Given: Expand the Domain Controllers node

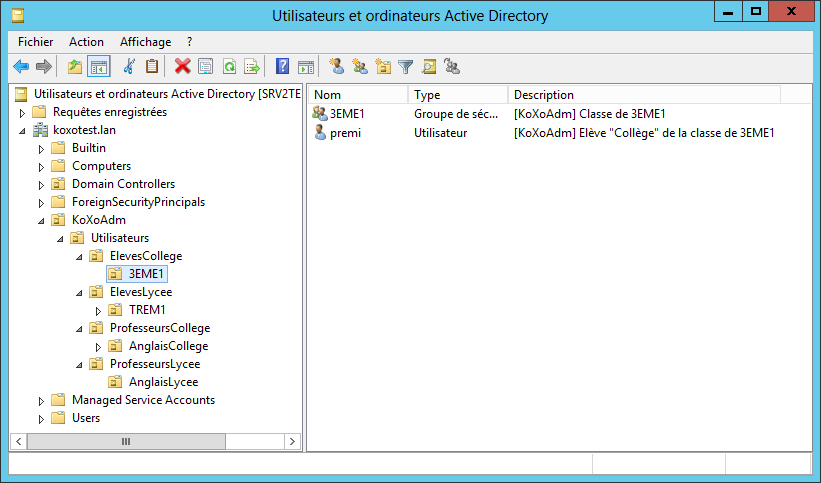Looking at the screenshot, I should tap(41, 185).
